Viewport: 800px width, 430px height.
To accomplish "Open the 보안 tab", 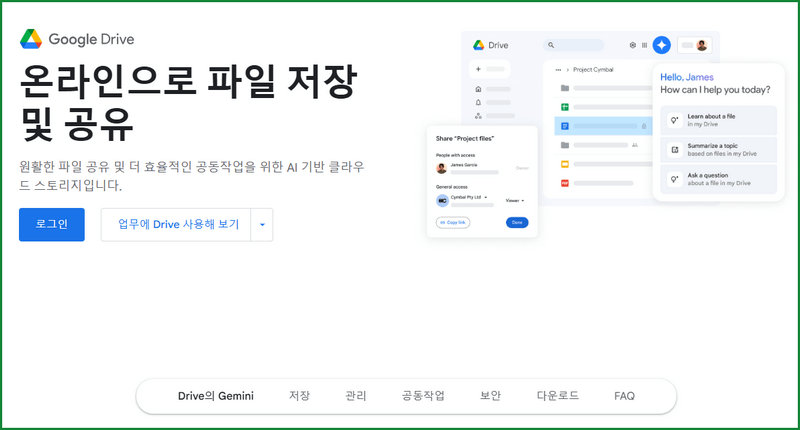I will pyautogui.click(x=490, y=396).
